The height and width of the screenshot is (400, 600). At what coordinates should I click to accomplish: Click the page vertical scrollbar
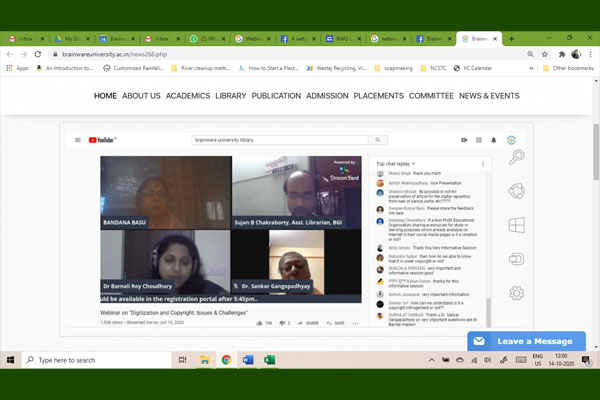pyautogui.click(x=596, y=152)
